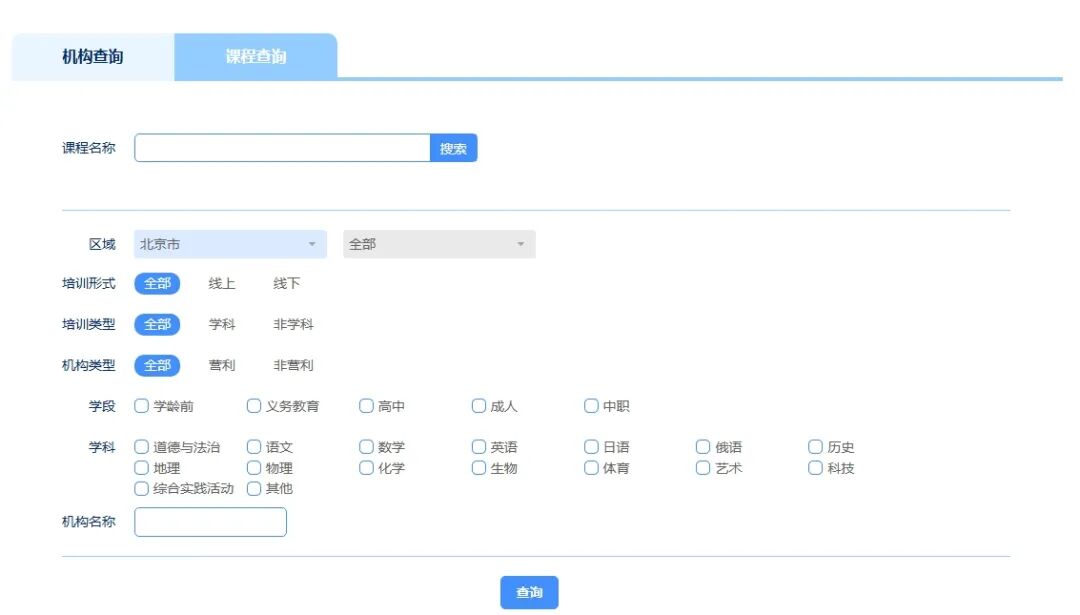Open the 课程查询 tab
The height and width of the screenshot is (615, 1080).
click(255, 57)
